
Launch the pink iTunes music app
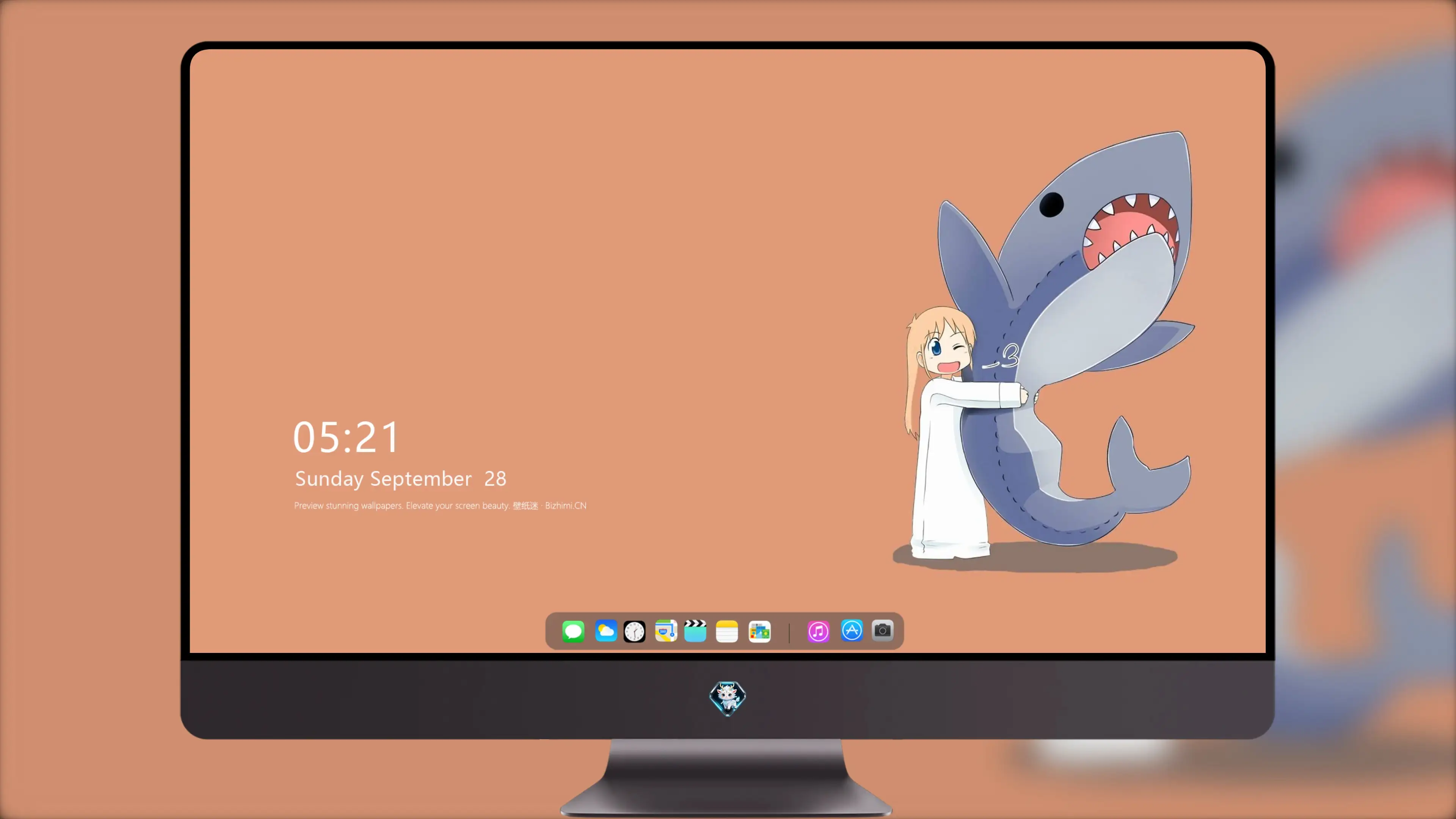[x=819, y=631]
